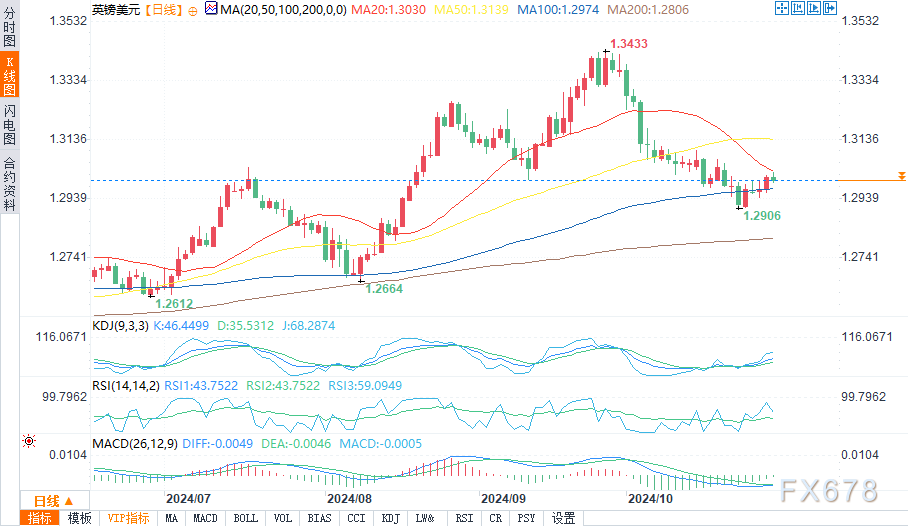Select the 指标 bottom tab
This screenshot has height=526, width=908.
click(x=40, y=517)
